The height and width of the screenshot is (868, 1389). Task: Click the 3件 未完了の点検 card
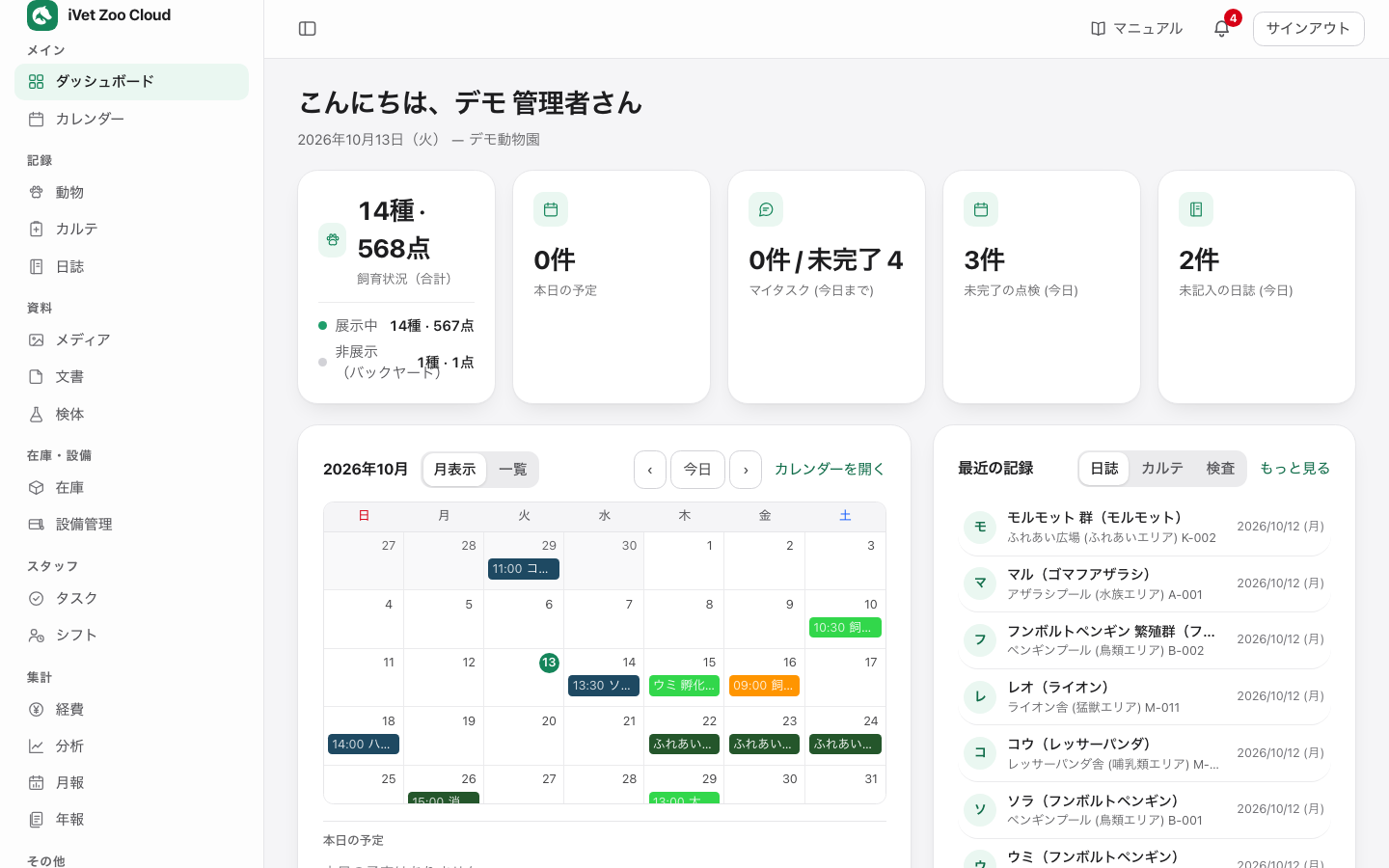coord(1042,287)
